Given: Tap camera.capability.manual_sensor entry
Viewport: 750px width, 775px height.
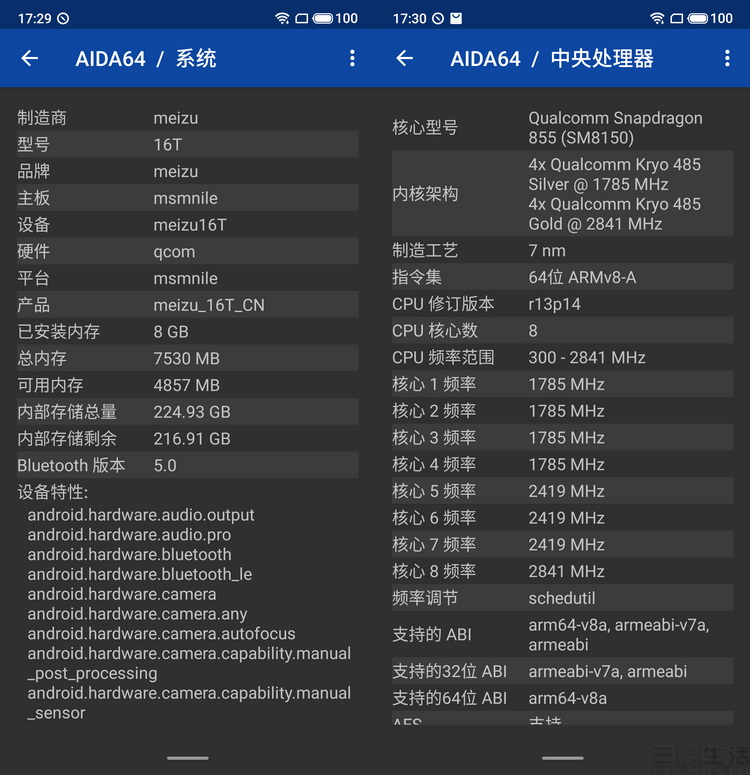Looking at the screenshot, I should point(189,703).
